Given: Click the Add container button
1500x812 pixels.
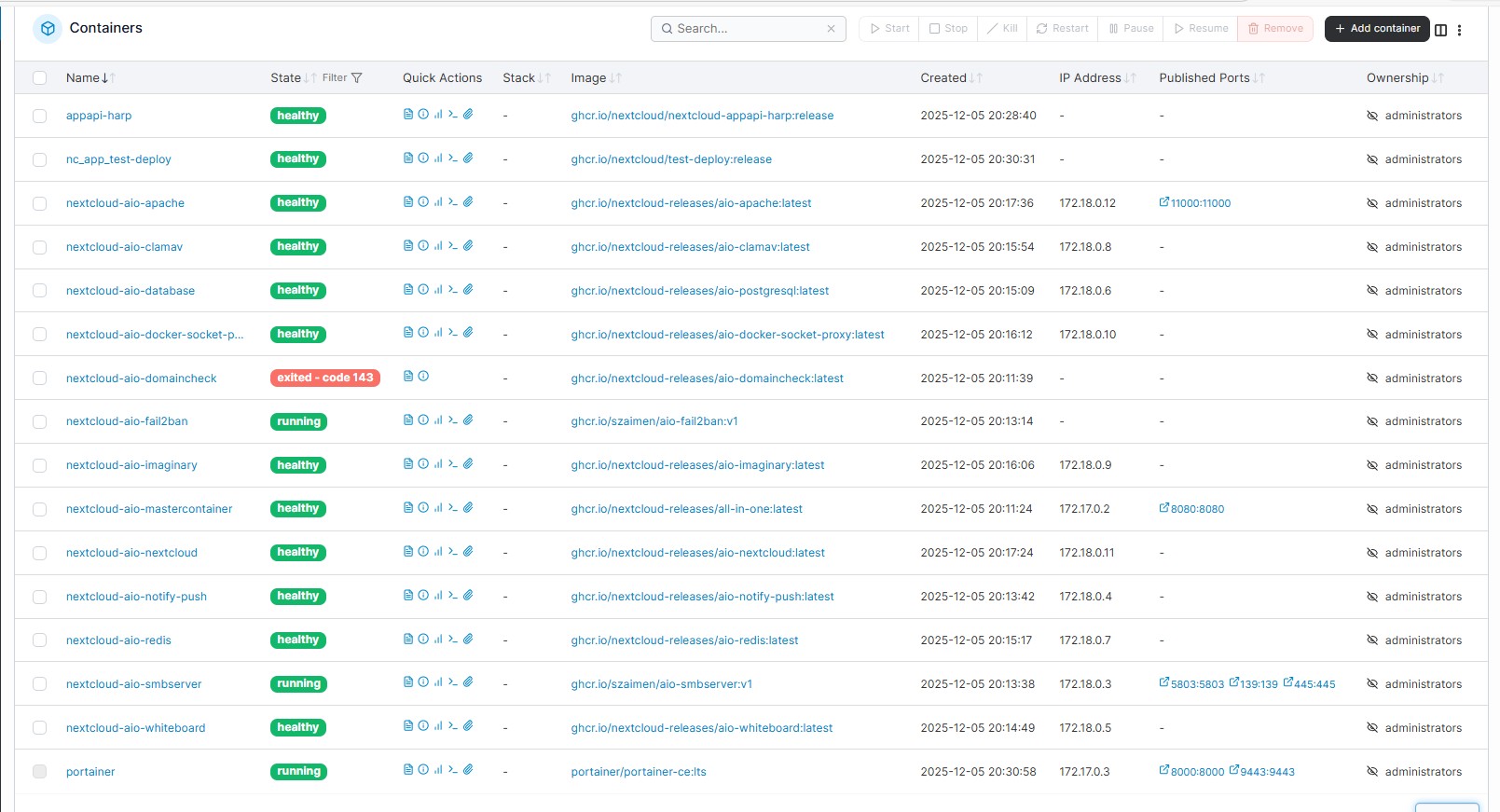Looking at the screenshot, I should click(x=1377, y=29).
